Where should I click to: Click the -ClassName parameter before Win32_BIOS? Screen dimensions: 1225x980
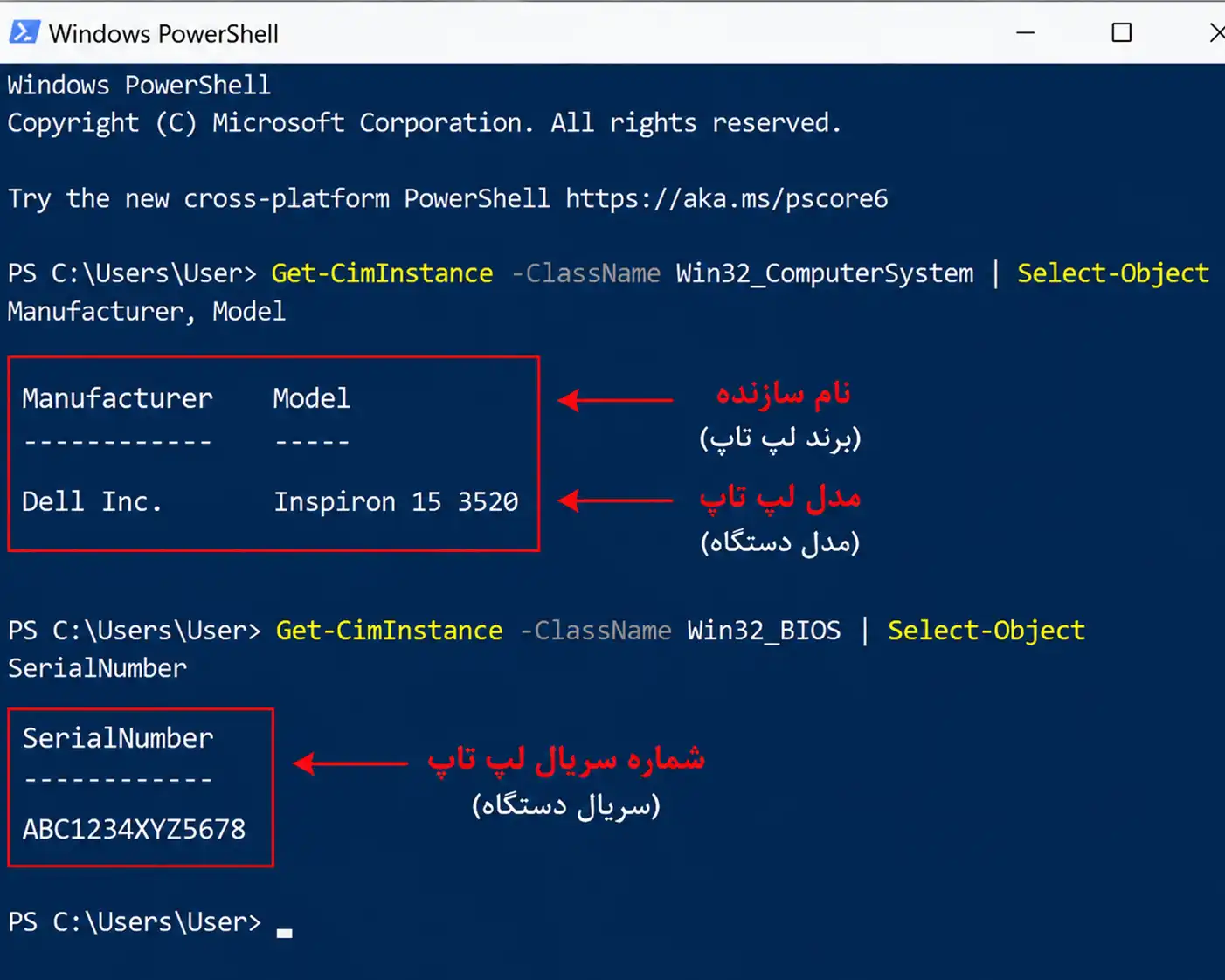[x=595, y=631]
